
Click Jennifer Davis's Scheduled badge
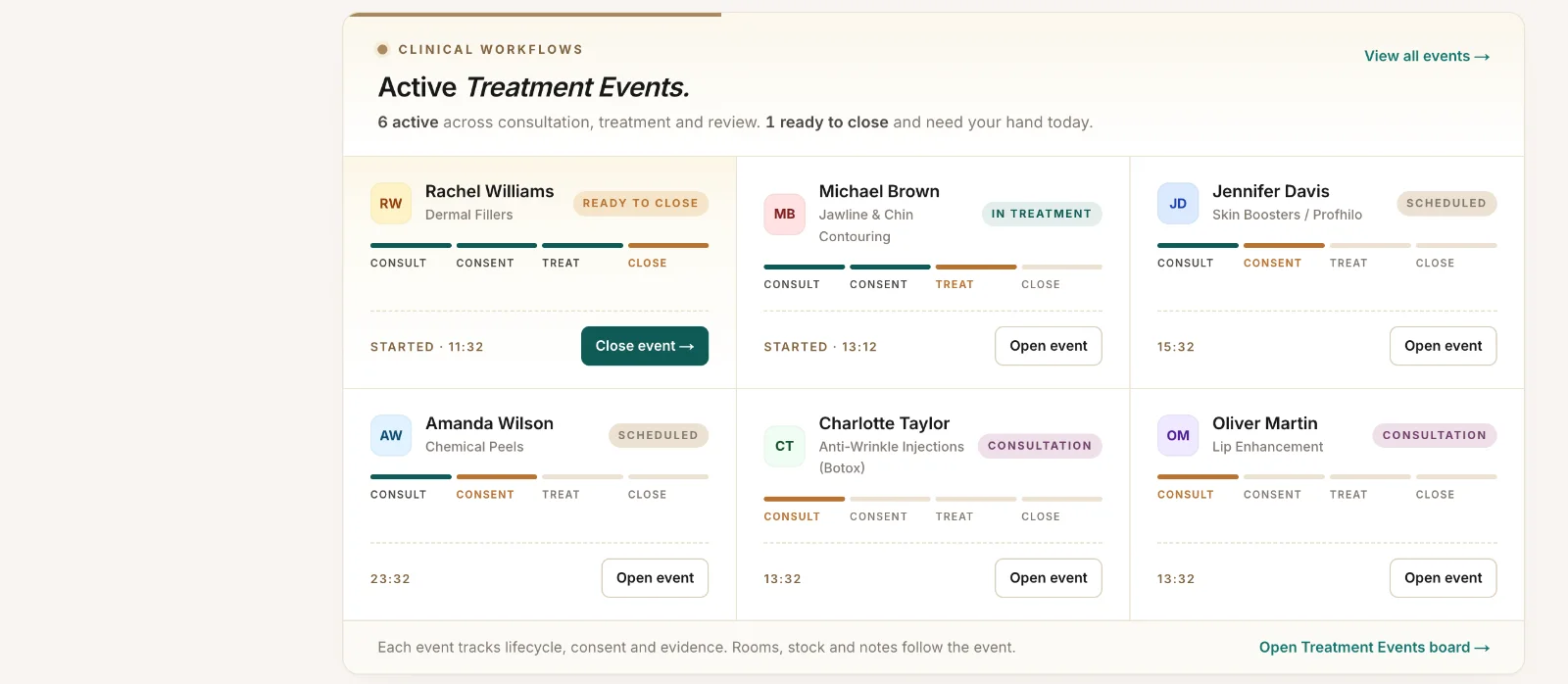(x=1446, y=204)
